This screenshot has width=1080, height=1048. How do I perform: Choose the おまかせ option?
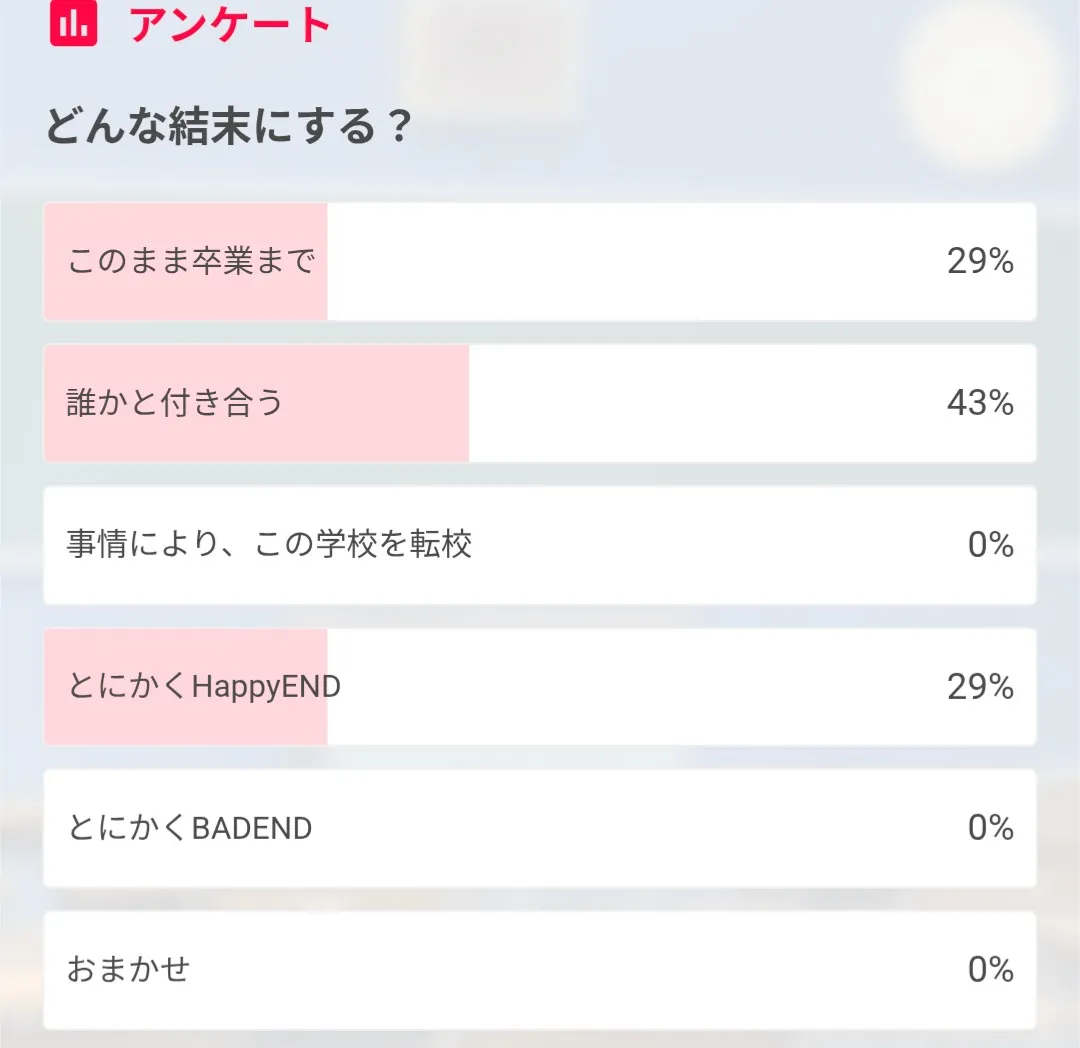click(128, 970)
